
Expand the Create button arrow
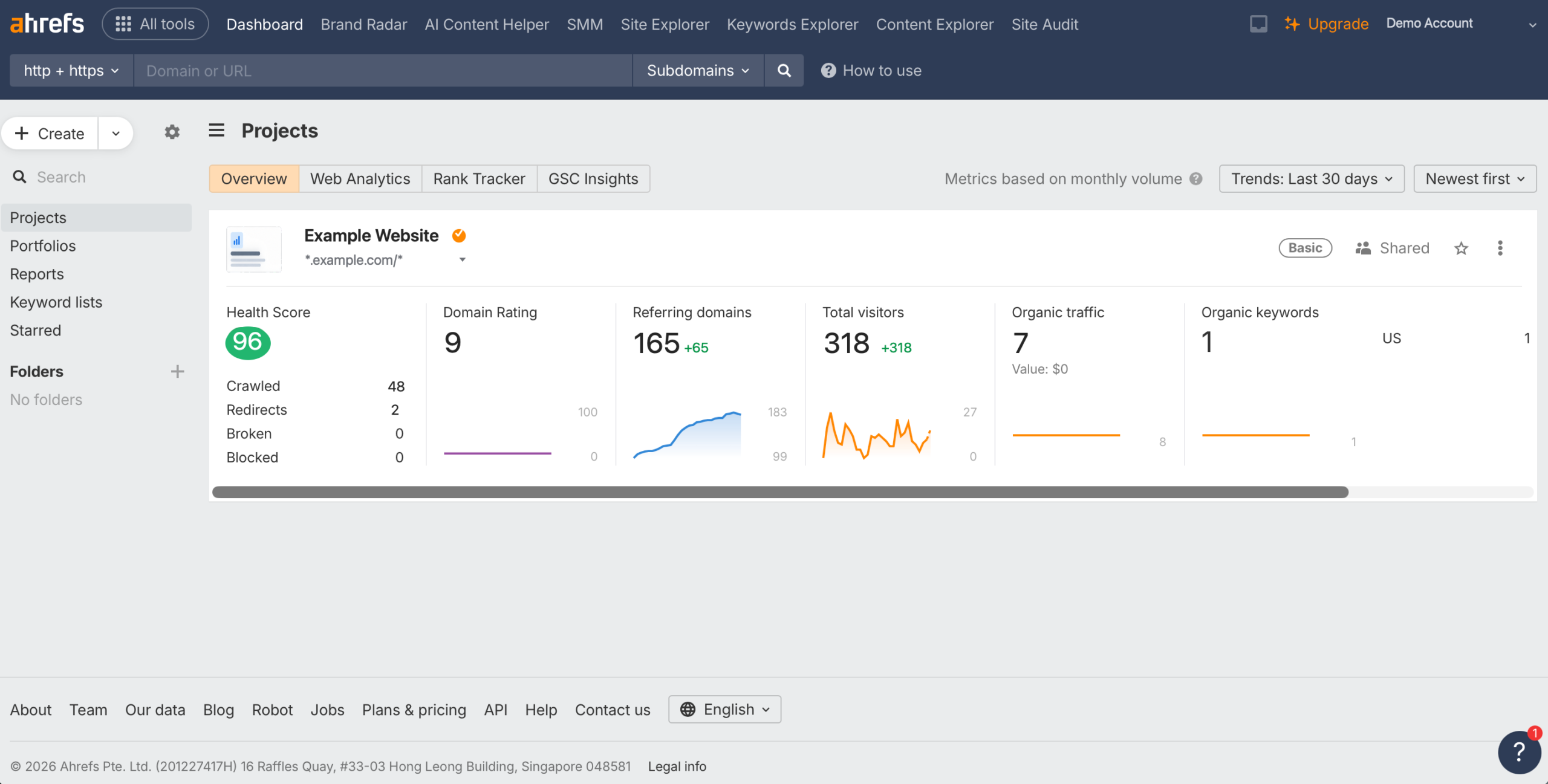[115, 134]
